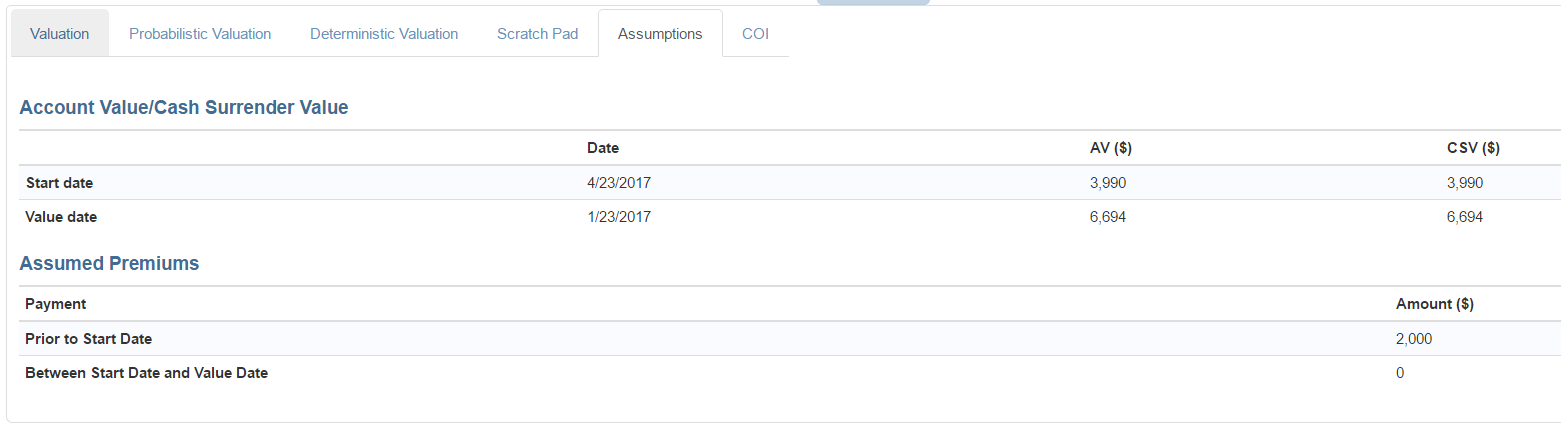Select the Deterministic Valuation tab

pyautogui.click(x=384, y=34)
